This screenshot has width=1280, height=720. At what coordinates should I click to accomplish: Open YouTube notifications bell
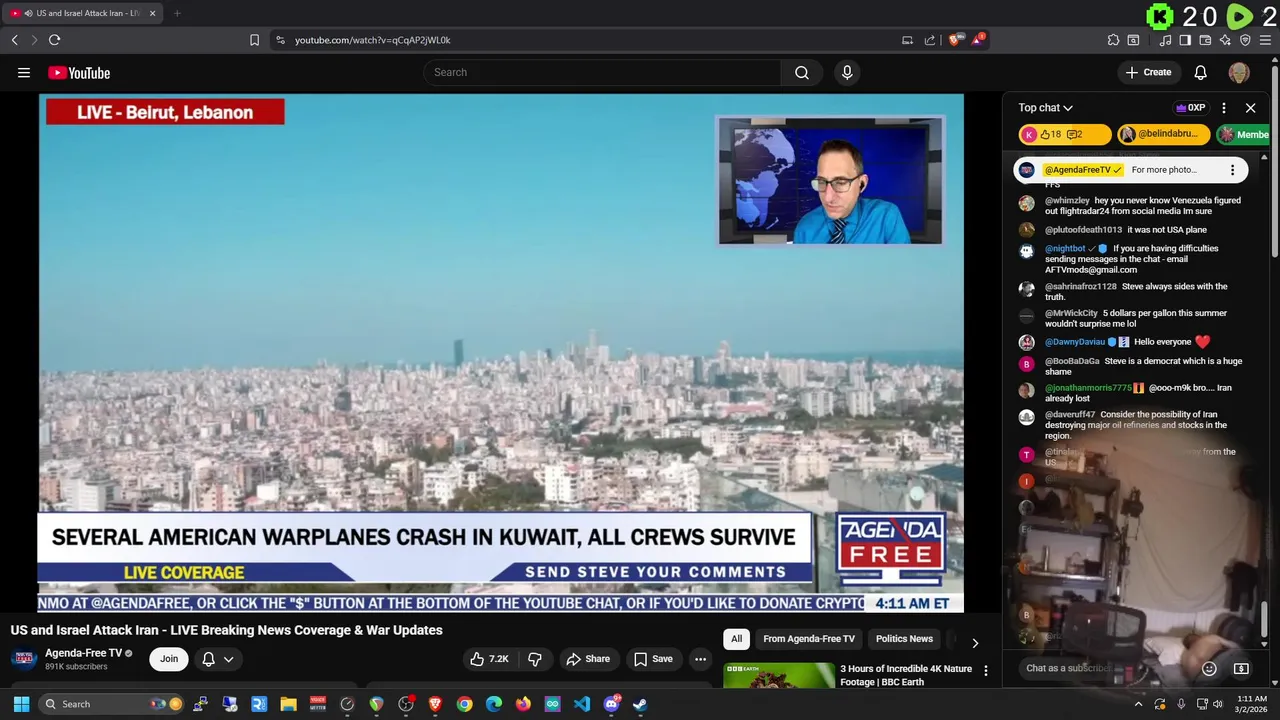coord(1201,72)
